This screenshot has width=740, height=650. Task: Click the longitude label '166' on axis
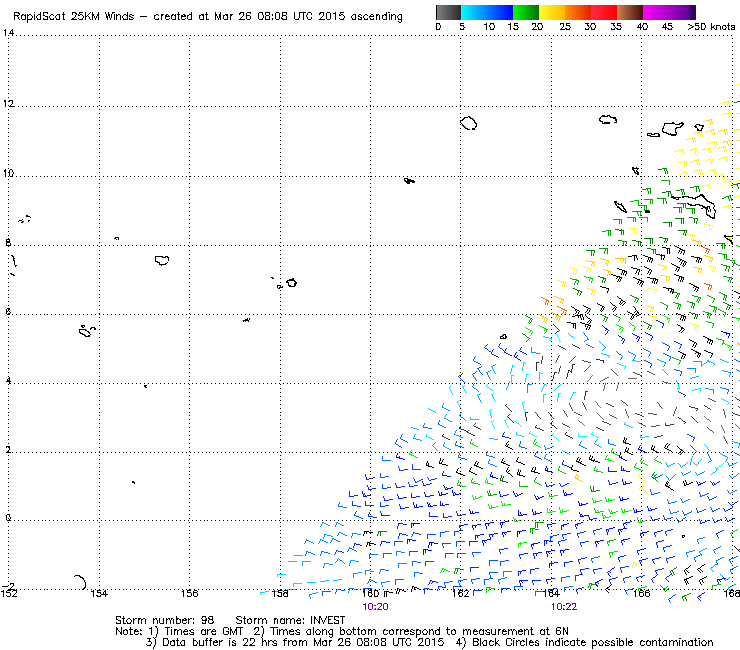point(641,593)
